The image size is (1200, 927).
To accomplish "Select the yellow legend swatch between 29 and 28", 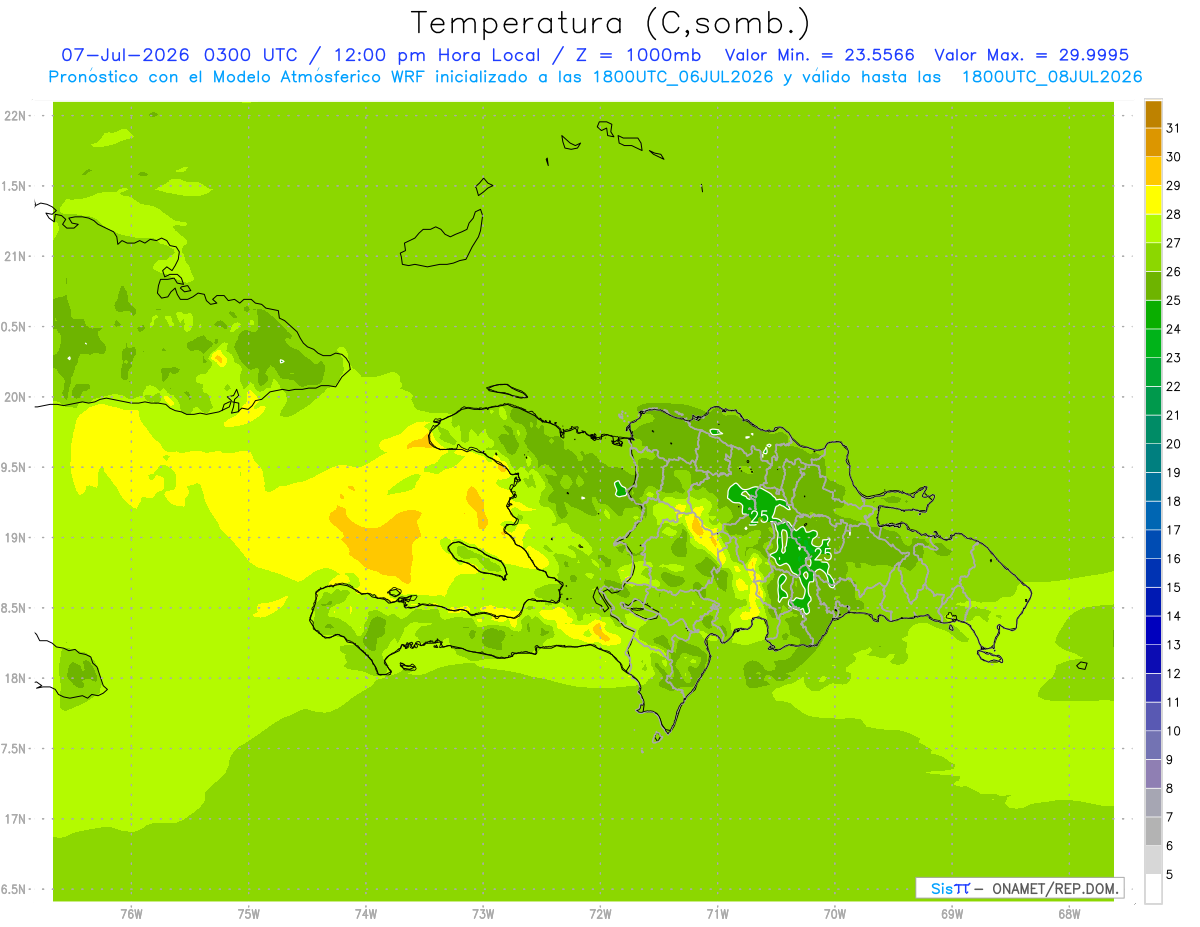I will [x=1153, y=200].
